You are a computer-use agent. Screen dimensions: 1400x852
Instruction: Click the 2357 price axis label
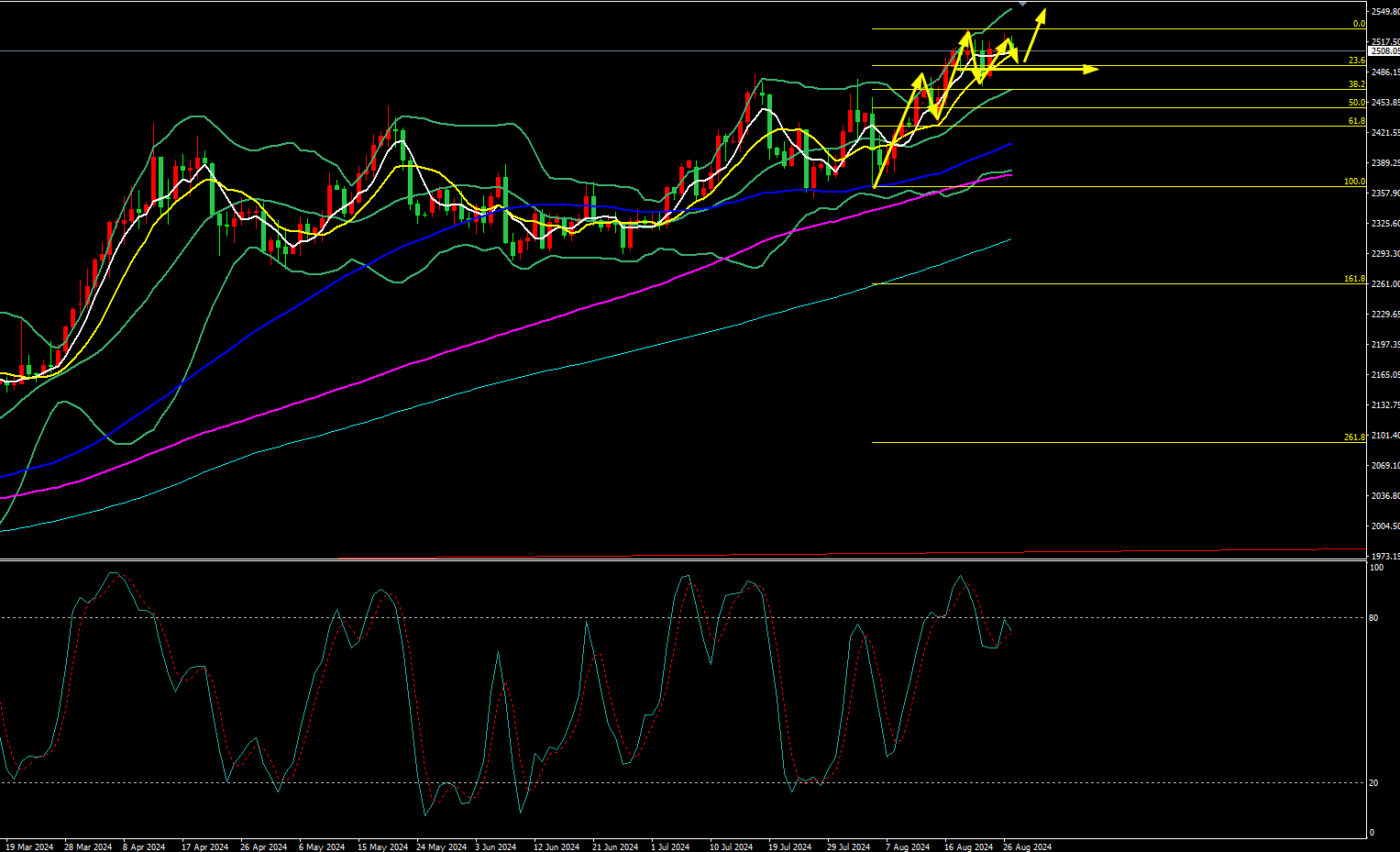pyautogui.click(x=1385, y=194)
